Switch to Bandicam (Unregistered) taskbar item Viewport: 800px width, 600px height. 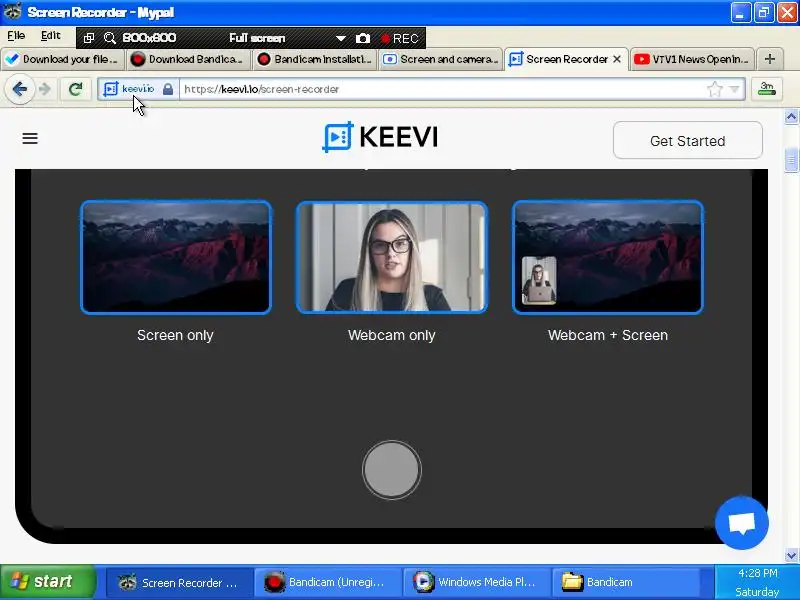pyautogui.click(x=327, y=582)
